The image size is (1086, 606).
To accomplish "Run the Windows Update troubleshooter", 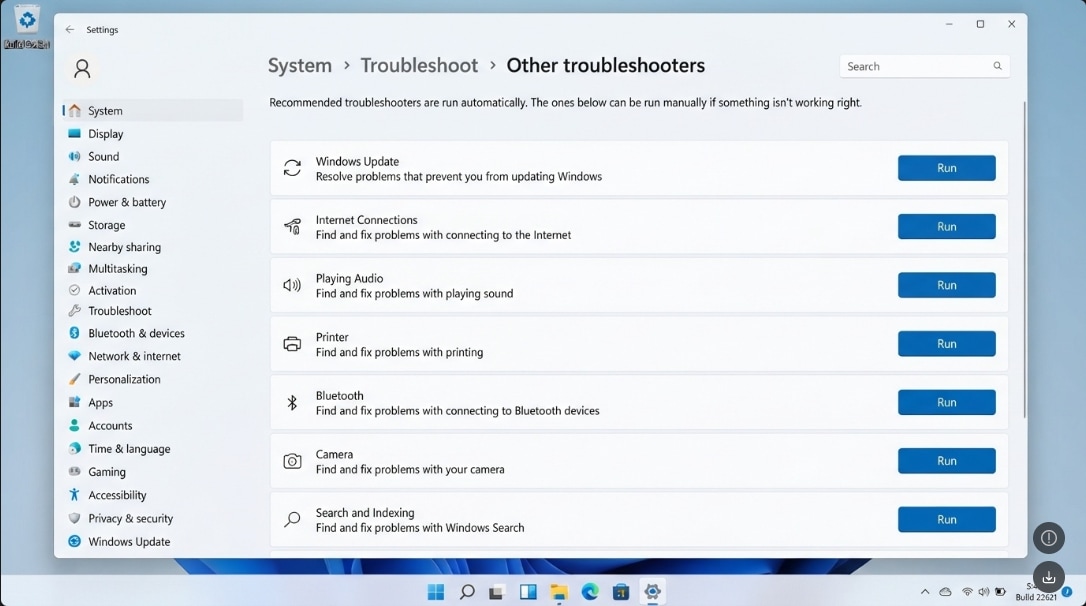I will coord(947,168).
